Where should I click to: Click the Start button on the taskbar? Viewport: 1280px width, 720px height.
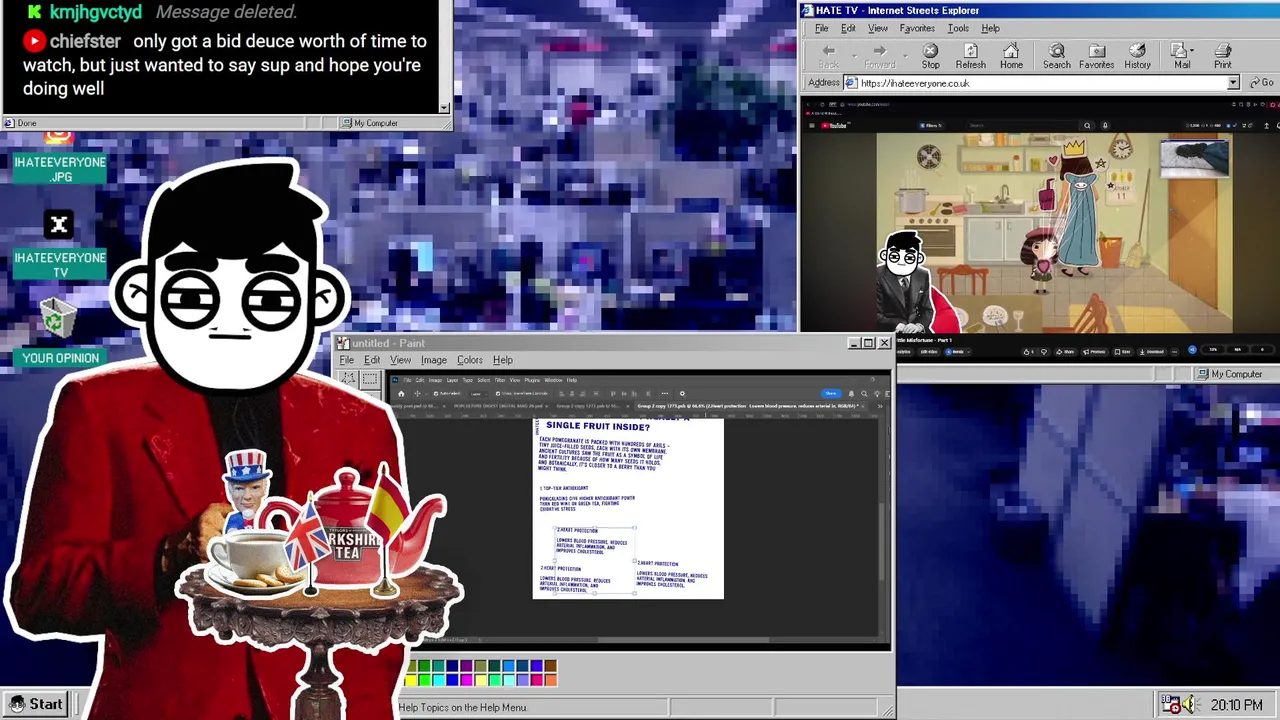[37, 704]
